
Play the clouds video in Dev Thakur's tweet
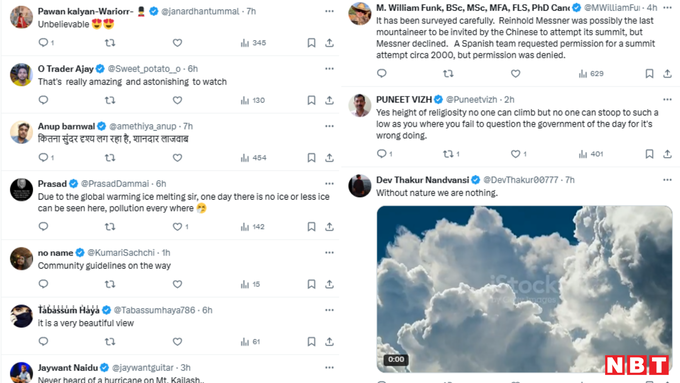coord(524,289)
